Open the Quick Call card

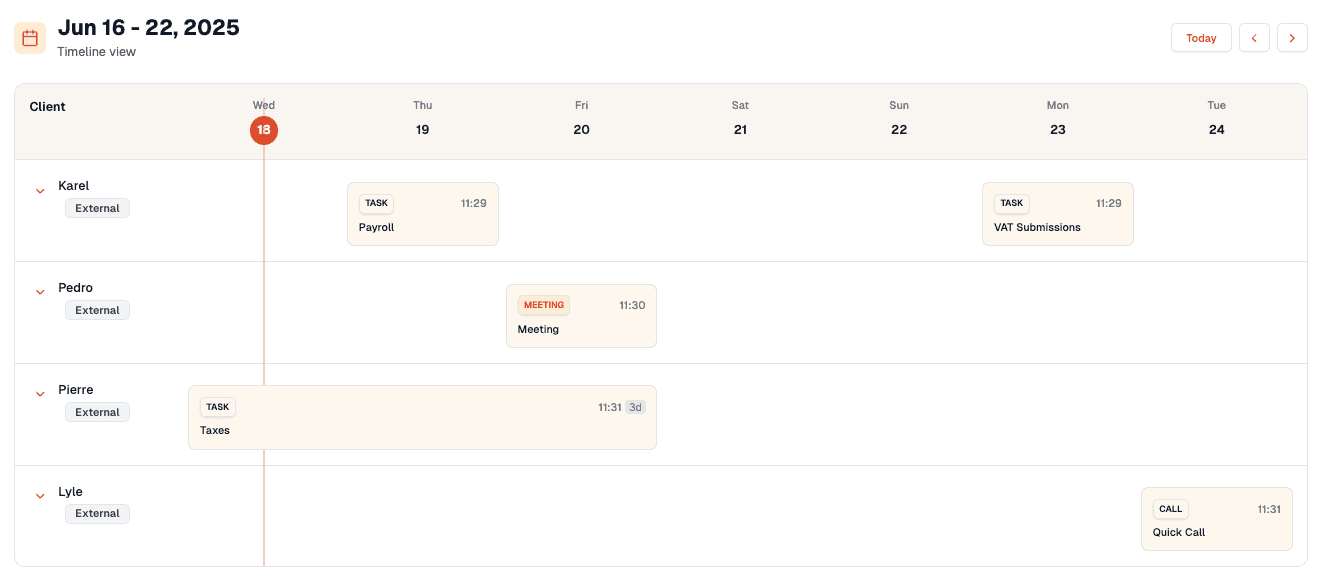(x=1217, y=519)
